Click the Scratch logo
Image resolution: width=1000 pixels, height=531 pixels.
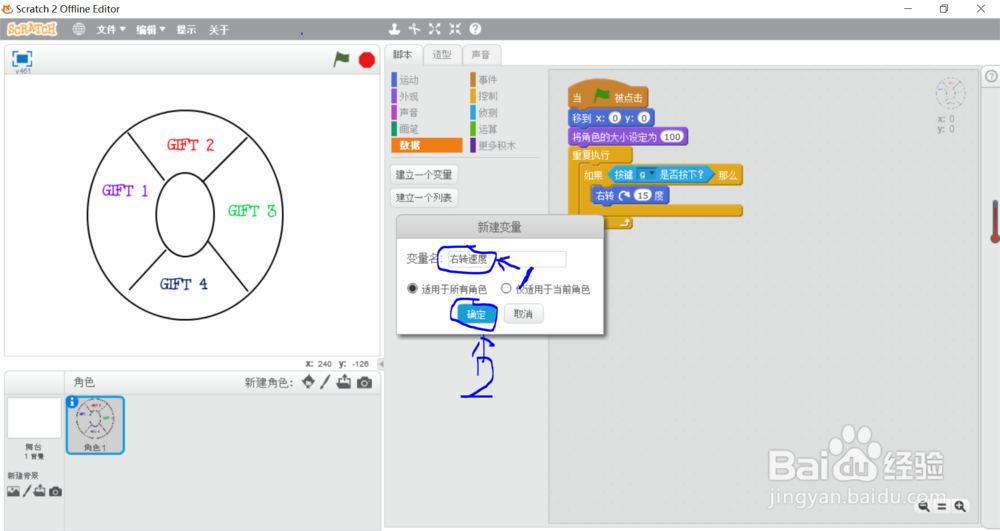[x=32, y=29]
